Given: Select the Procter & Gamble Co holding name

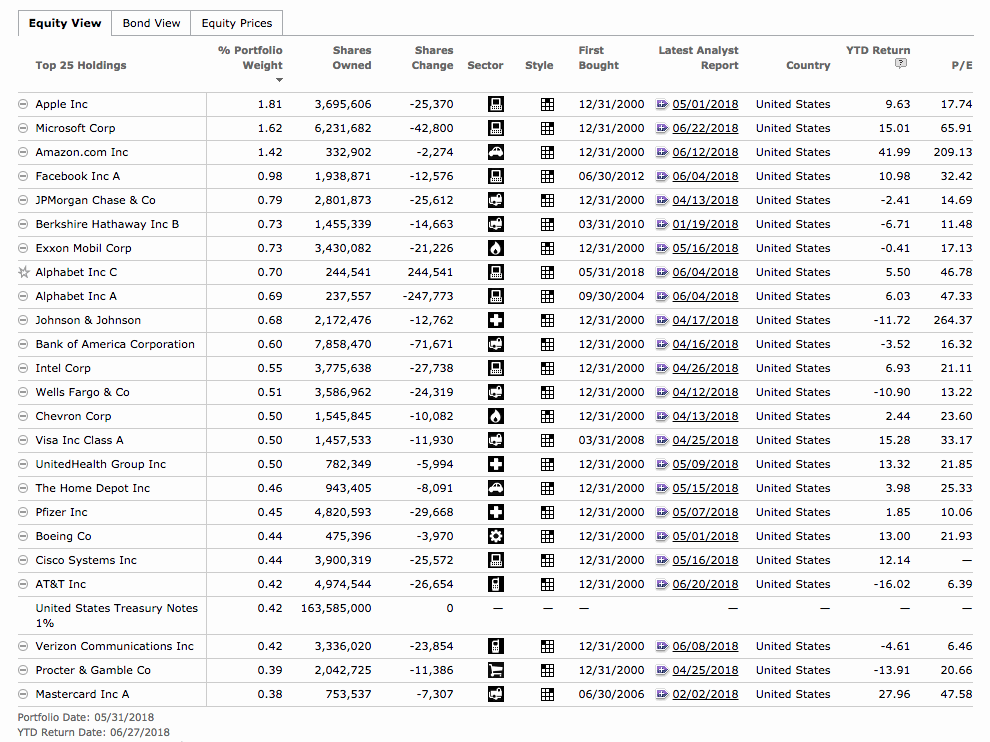Looking at the screenshot, I should [93, 670].
